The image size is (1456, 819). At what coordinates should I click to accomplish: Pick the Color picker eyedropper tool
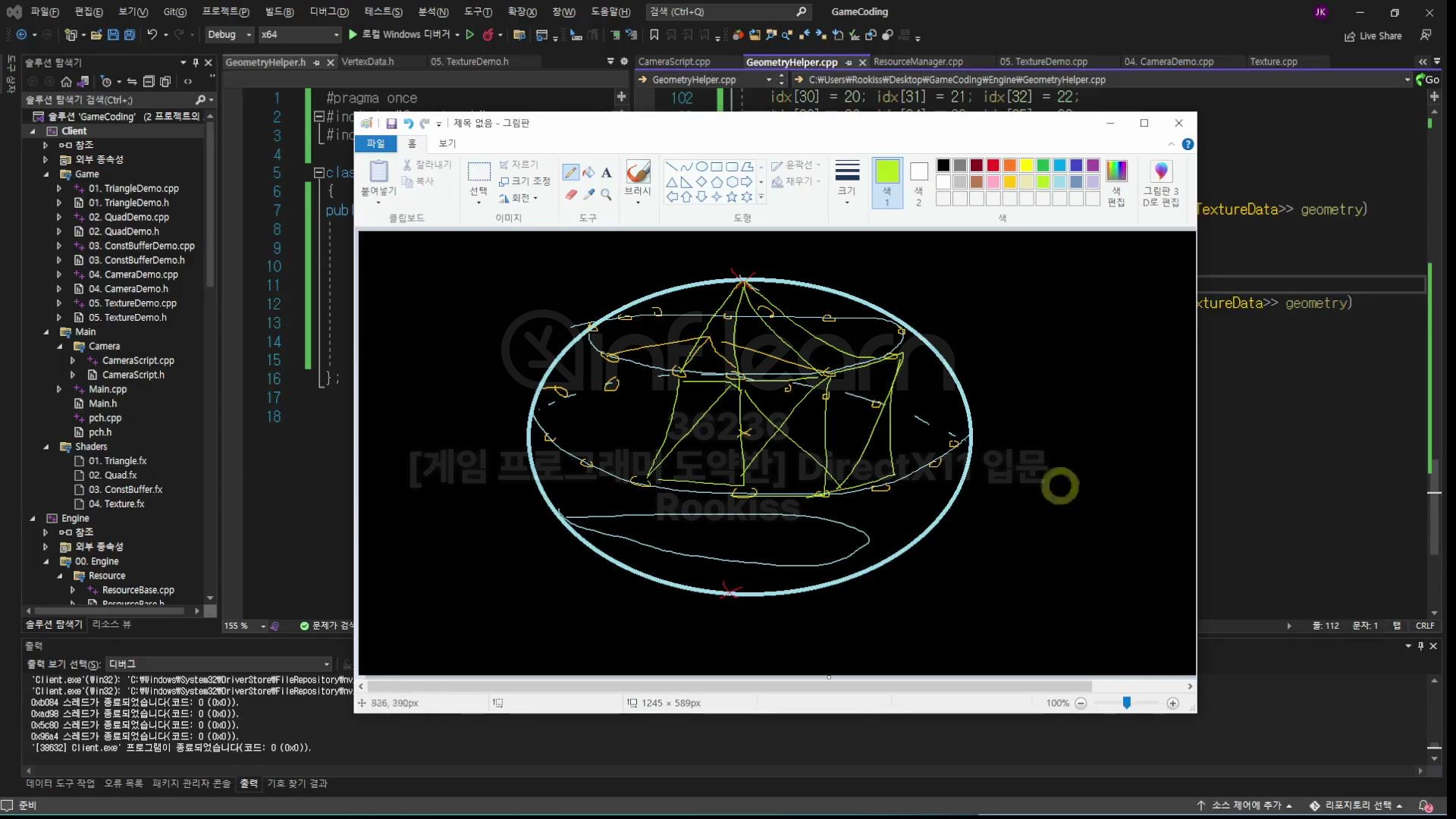(588, 195)
